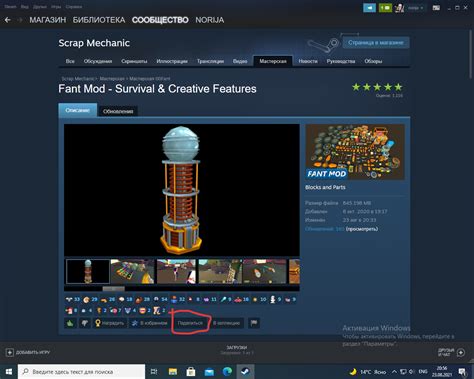Select the second screenshot thumbnail

(133, 271)
